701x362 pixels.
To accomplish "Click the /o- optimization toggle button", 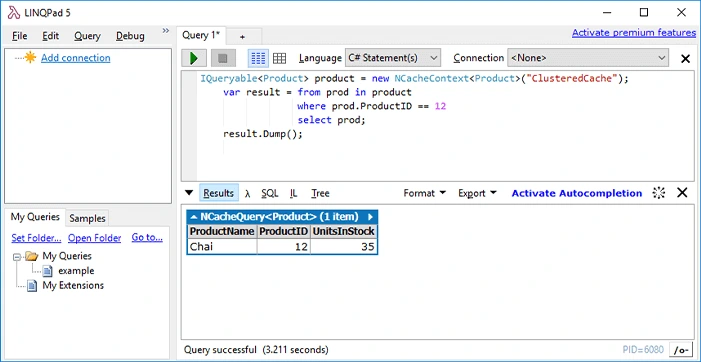I will pyautogui.click(x=681, y=349).
